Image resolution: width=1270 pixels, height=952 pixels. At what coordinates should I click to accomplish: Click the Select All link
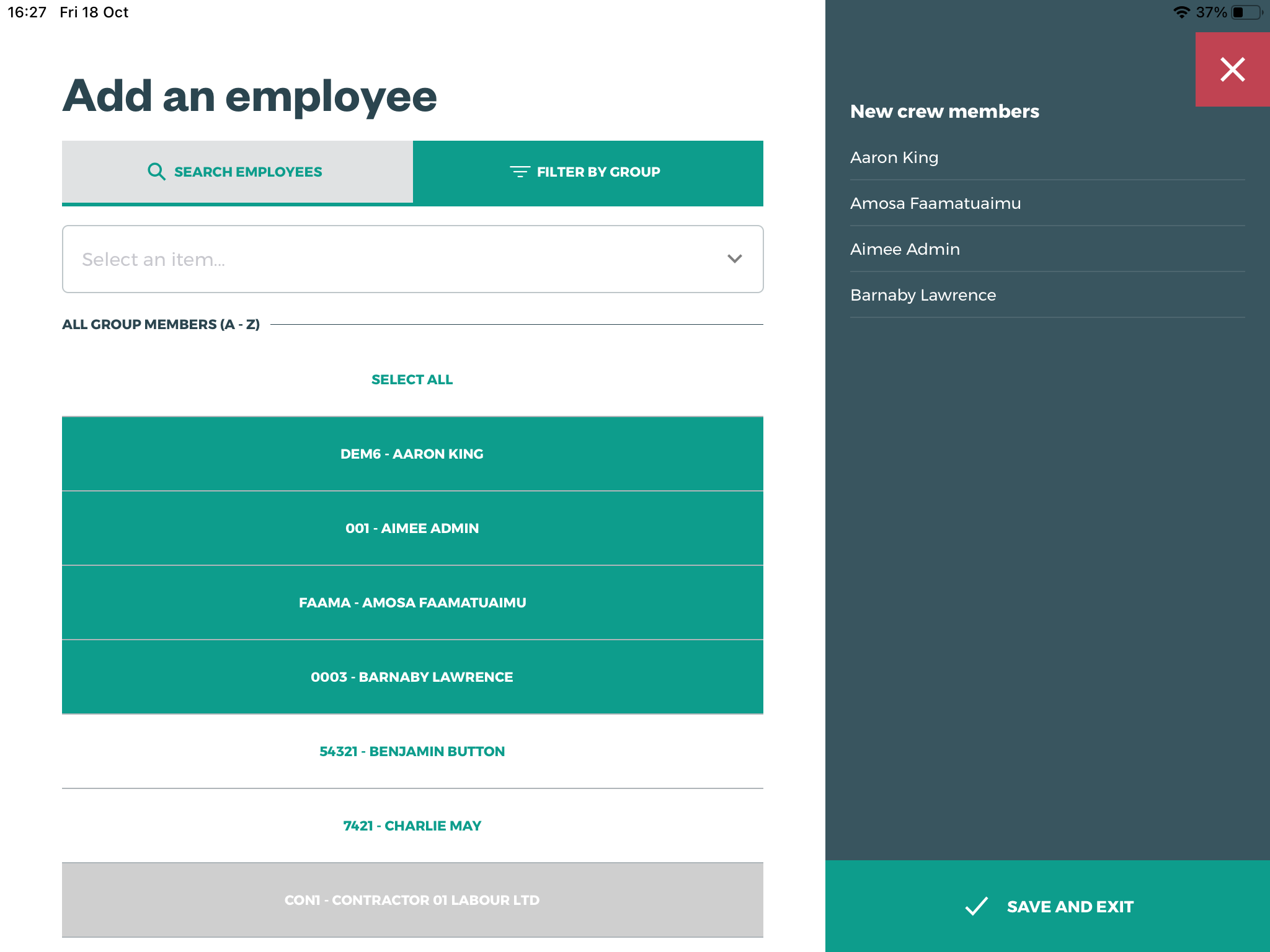click(412, 379)
